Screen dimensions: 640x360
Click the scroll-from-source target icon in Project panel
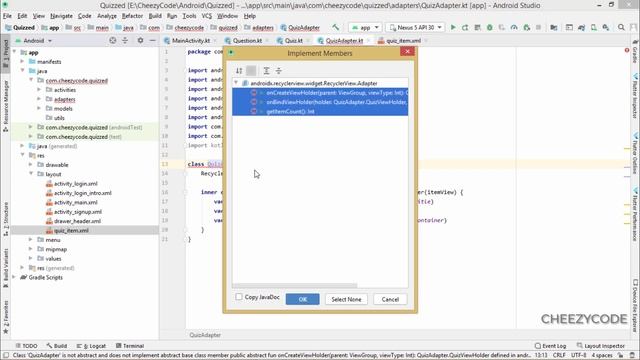(113, 40)
